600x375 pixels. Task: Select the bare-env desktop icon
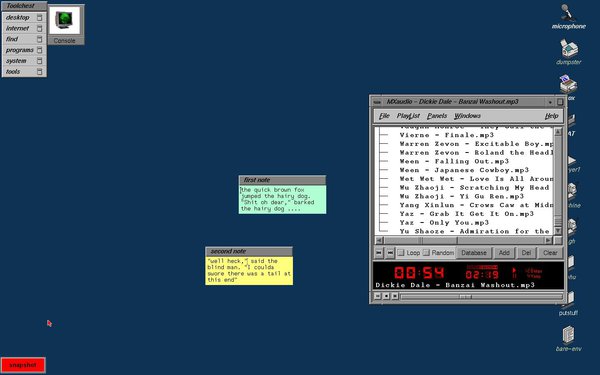pyautogui.click(x=568, y=339)
